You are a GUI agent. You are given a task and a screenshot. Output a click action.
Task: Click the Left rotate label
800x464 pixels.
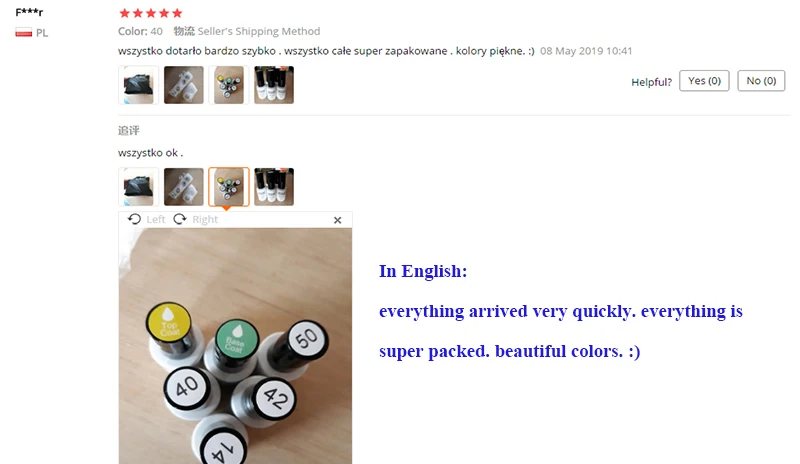pyautogui.click(x=156, y=219)
